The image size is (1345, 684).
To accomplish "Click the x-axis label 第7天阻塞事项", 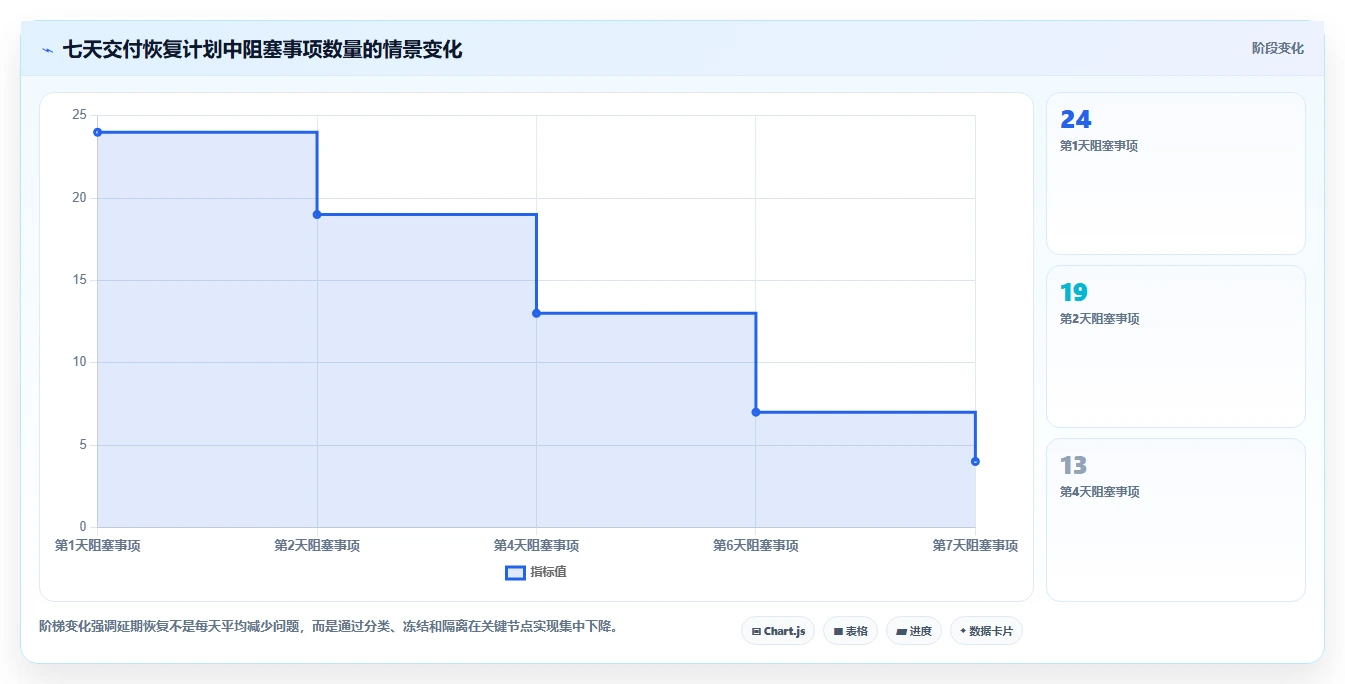I will tap(975, 546).
